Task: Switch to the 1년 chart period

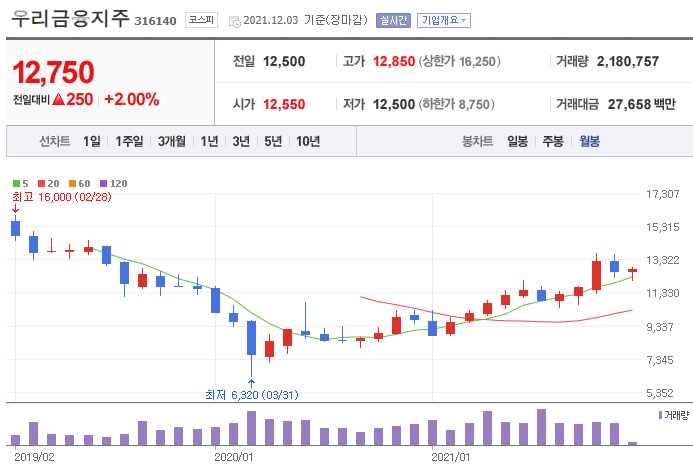Action: tap(209, 141)
